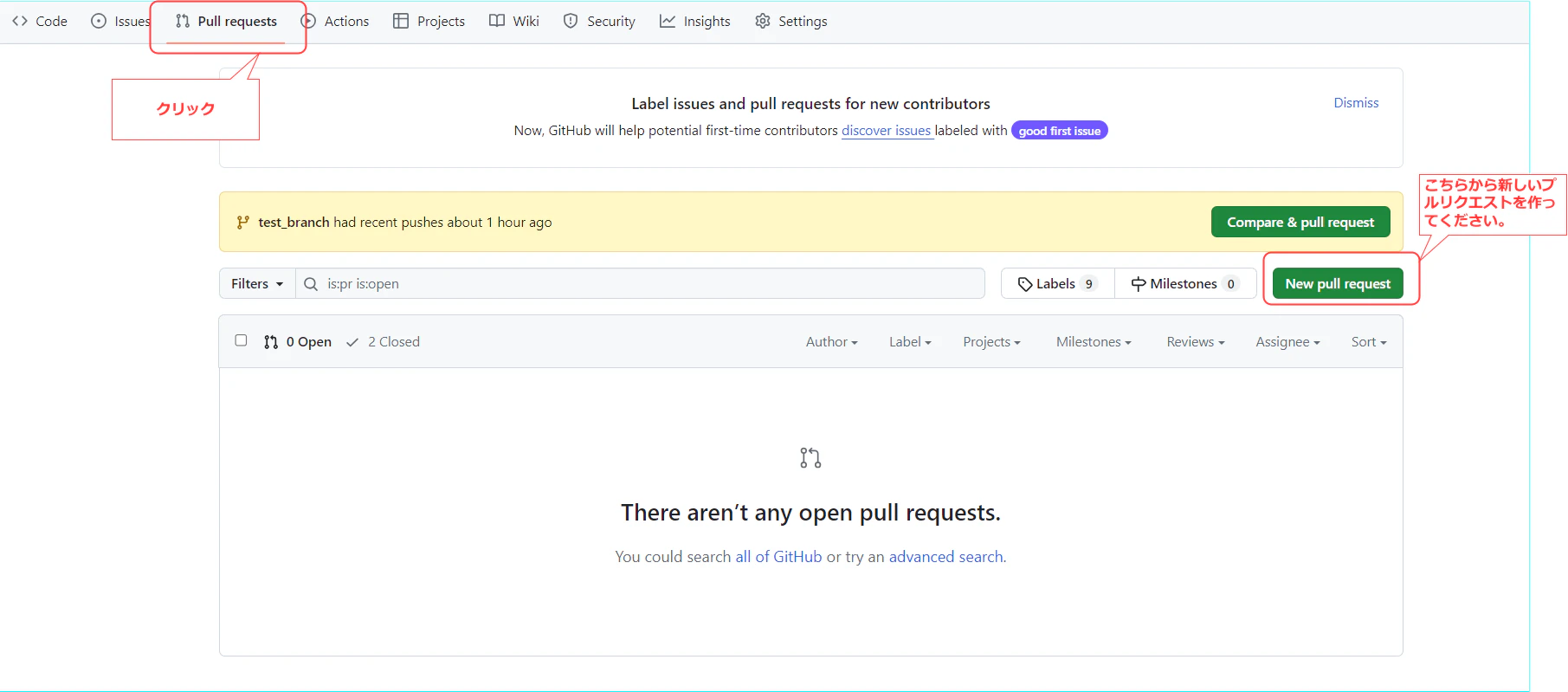
Task: Expand the Projects filter dropdown
Action: (991, 342)
